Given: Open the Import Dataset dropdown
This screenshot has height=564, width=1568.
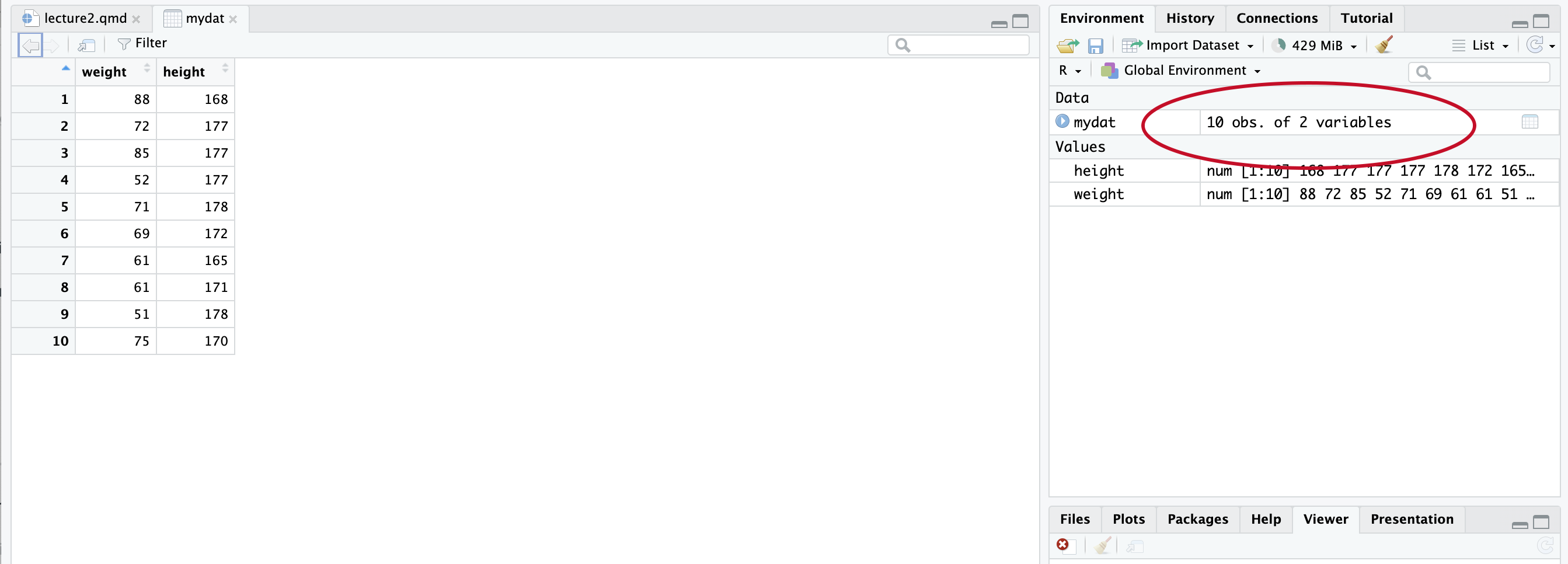Looking at the screenshot, I should coord(1187,46).
